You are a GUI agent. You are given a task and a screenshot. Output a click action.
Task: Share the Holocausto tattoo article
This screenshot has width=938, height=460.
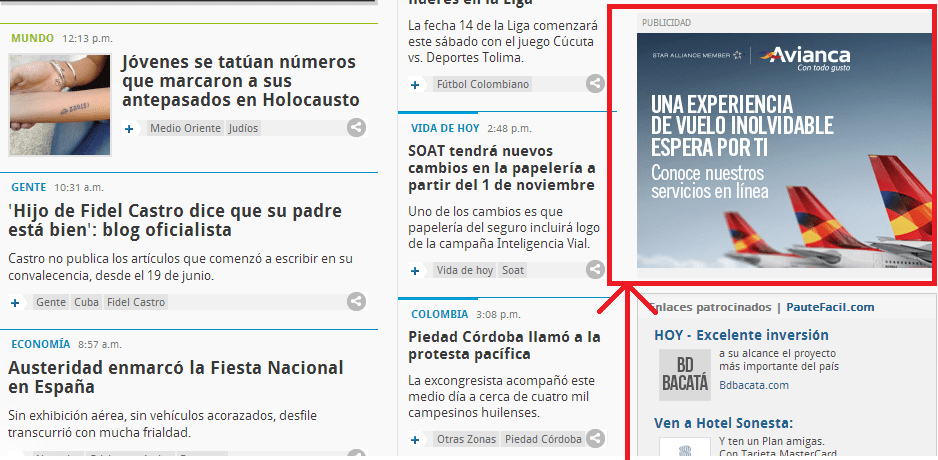coord(357,127)
